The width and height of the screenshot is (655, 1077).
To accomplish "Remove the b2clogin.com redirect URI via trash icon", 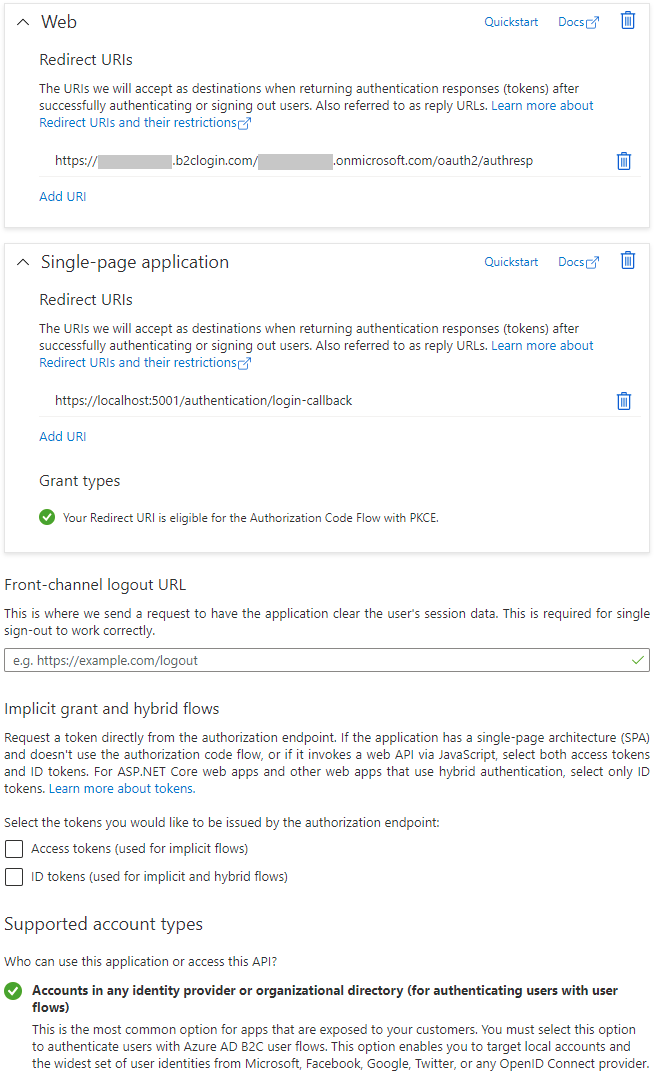I will coord(623,161).
